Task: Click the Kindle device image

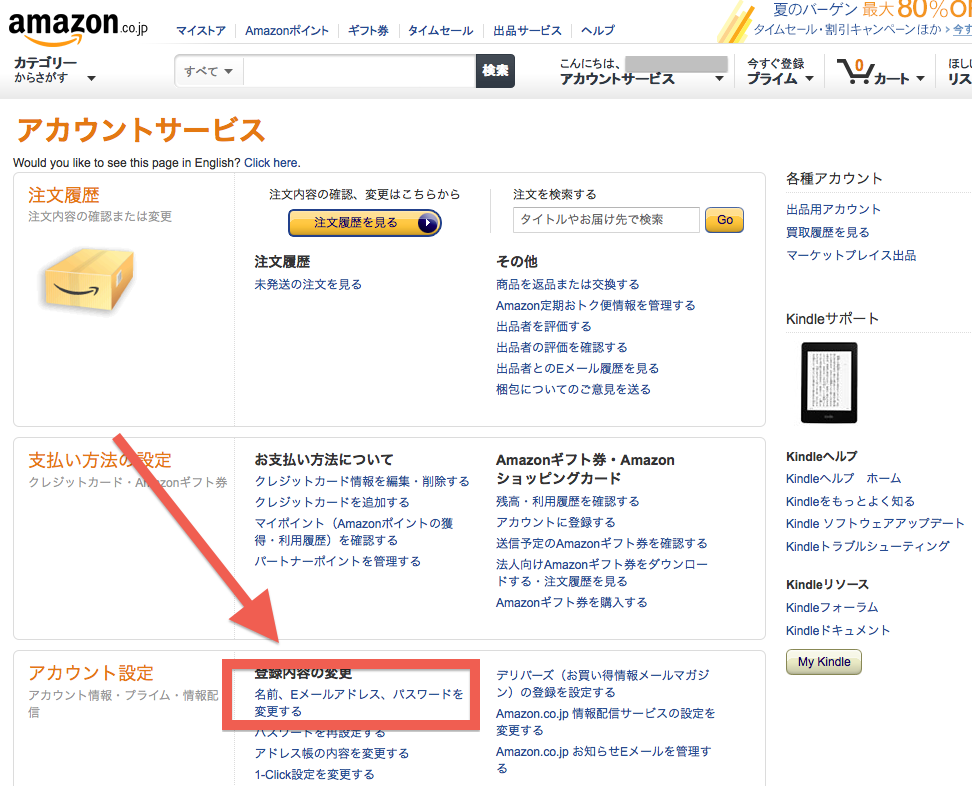Action: tap(829, 382)
